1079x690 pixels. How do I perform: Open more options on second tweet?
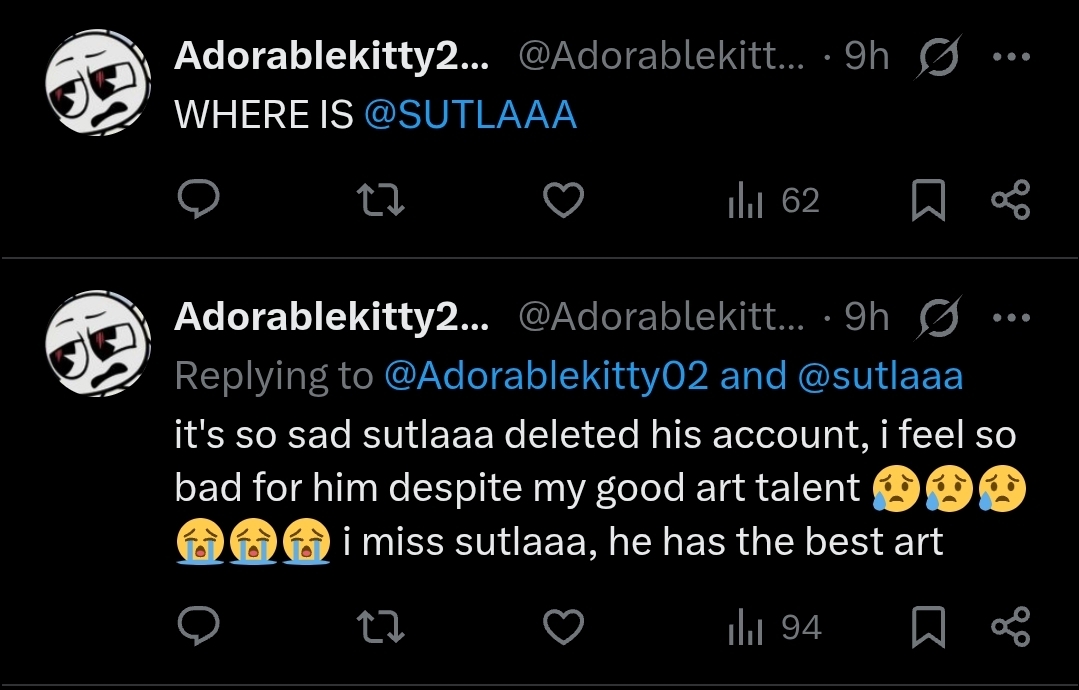[x=1010, y=318]
